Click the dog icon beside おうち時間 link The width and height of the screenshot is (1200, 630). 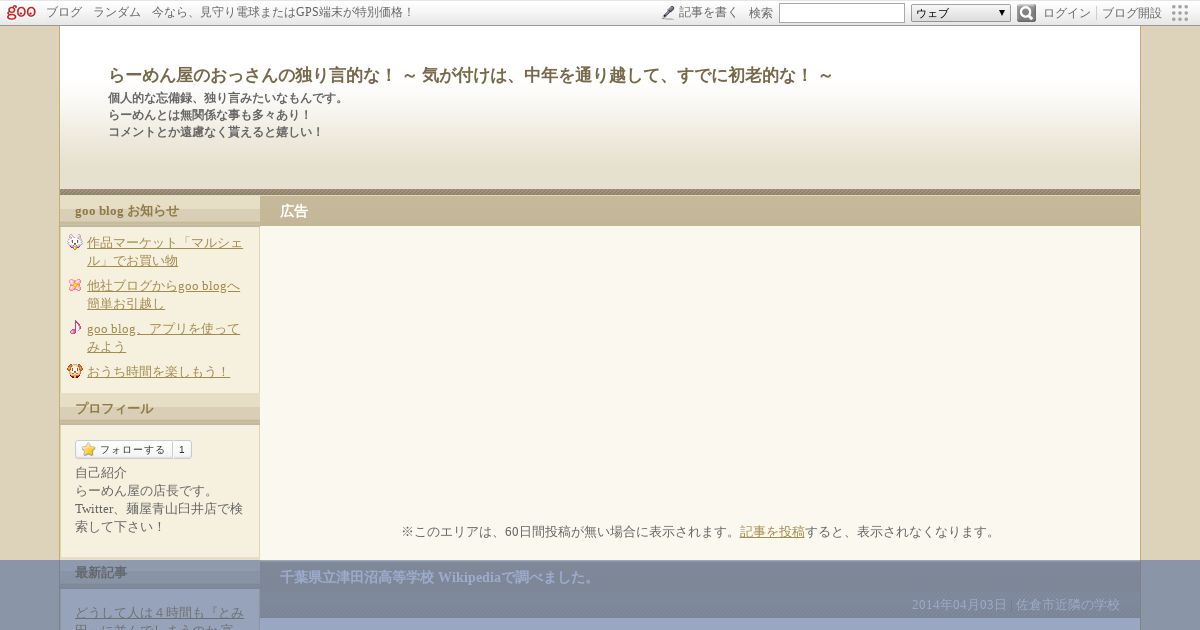tap(75, 371)
